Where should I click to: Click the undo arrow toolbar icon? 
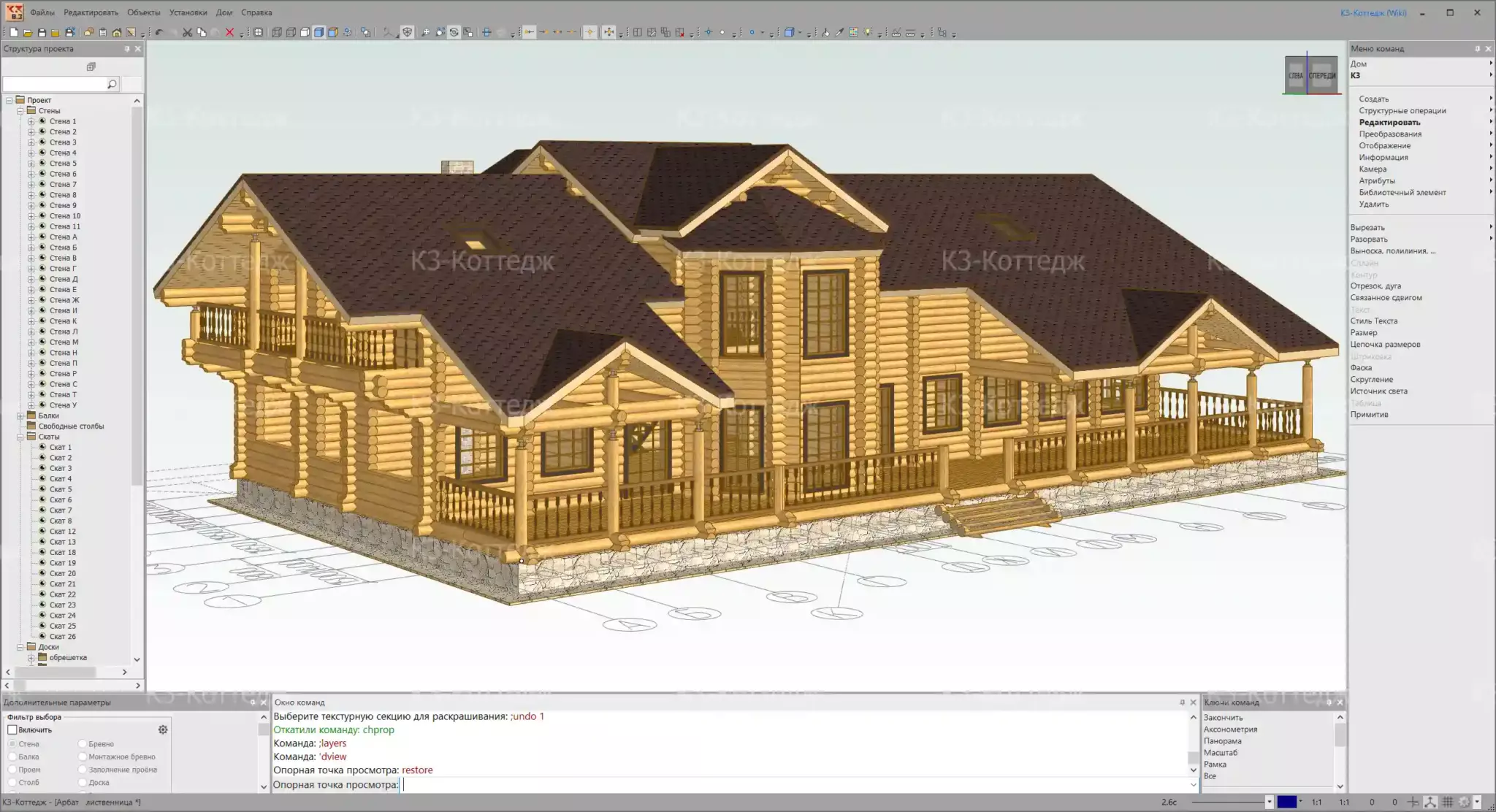[159, 32]
